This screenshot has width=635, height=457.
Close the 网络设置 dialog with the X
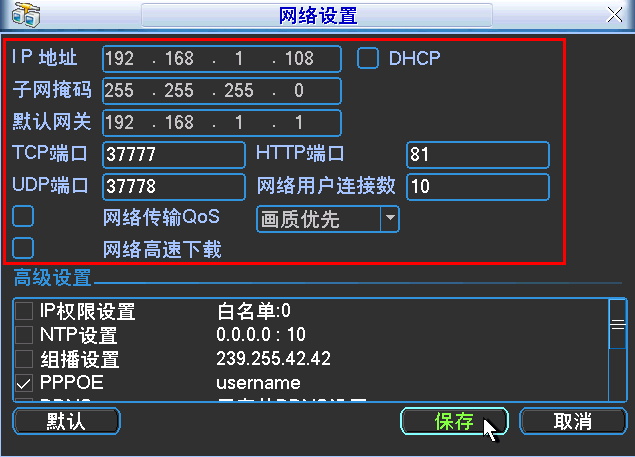(x=615, y=15)
